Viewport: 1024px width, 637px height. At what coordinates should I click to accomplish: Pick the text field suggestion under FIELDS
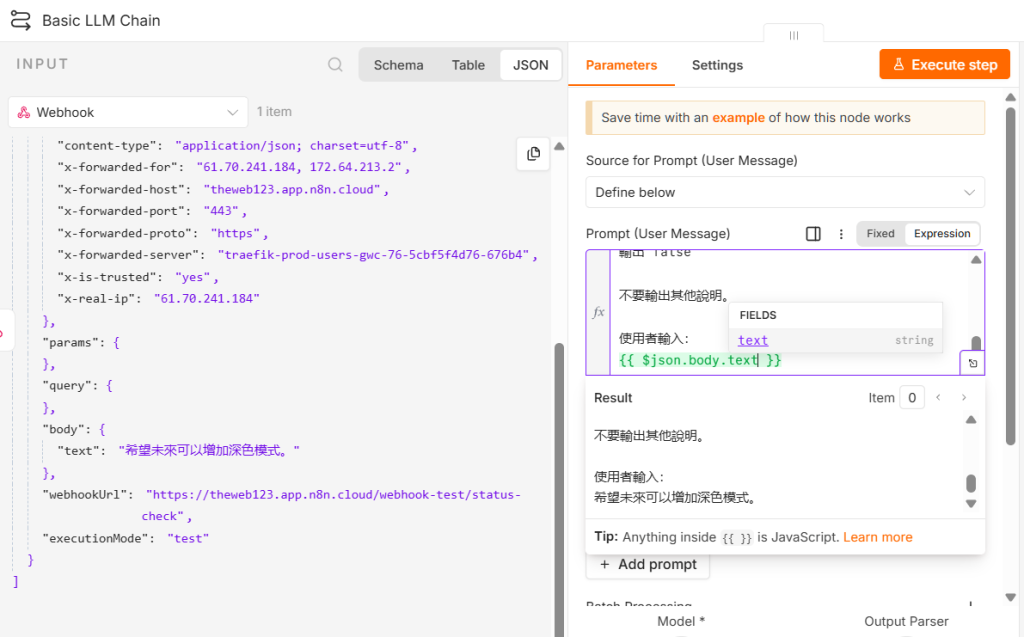pyautogui.click(x=835, y=340)
